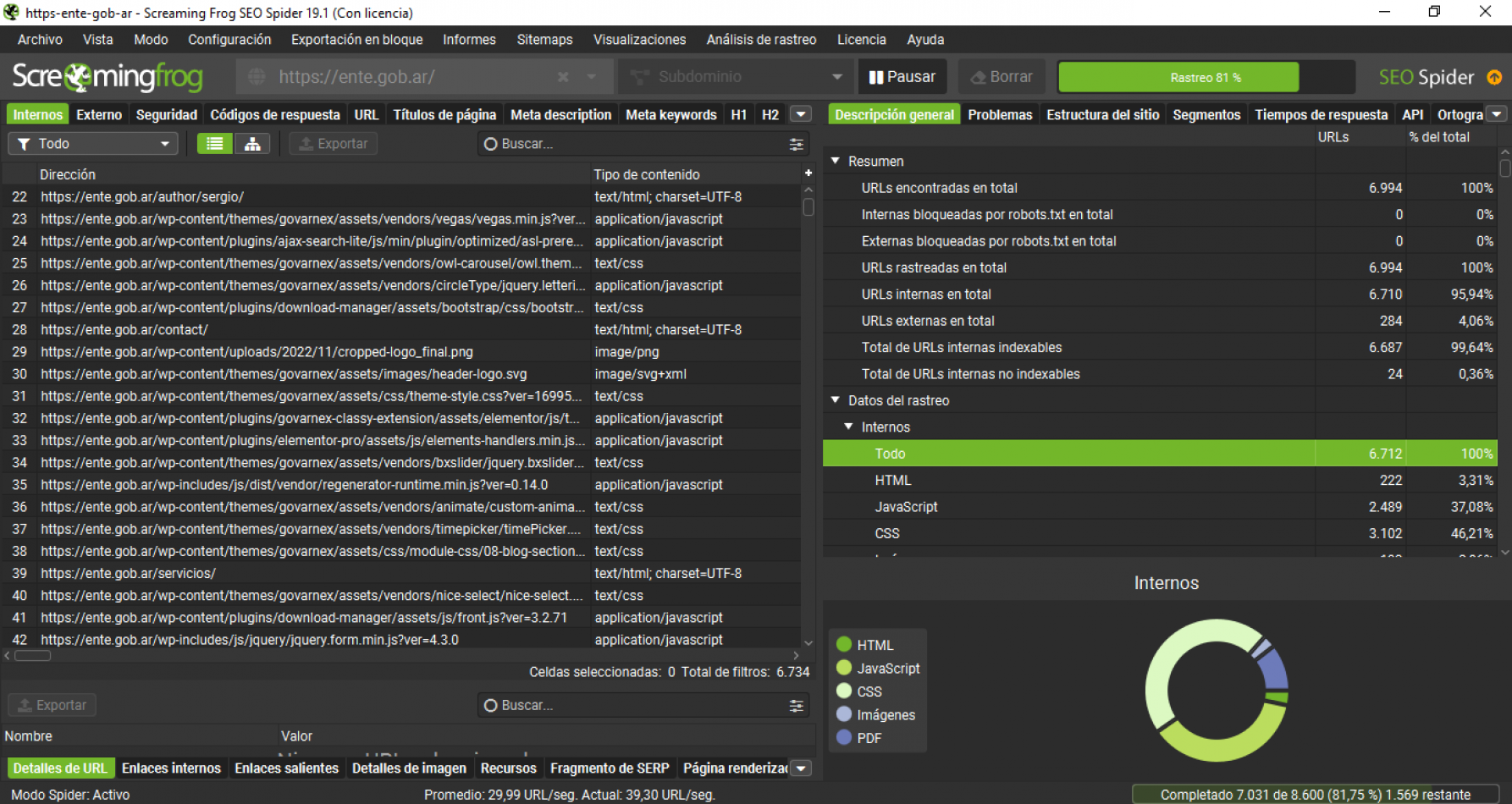
Task: Open Exportación en bloque menu
Action: coord(356,40)
